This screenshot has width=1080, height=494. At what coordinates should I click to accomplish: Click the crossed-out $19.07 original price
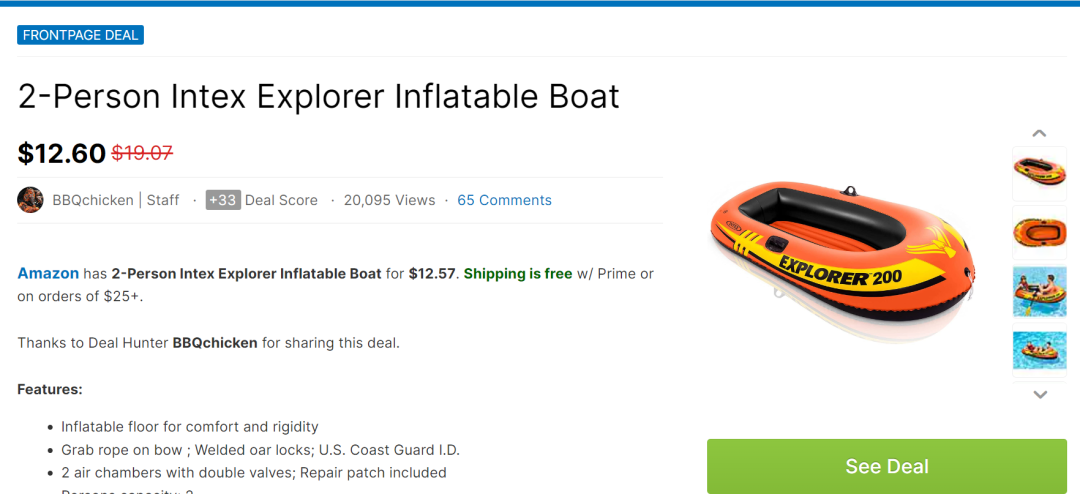142,153
